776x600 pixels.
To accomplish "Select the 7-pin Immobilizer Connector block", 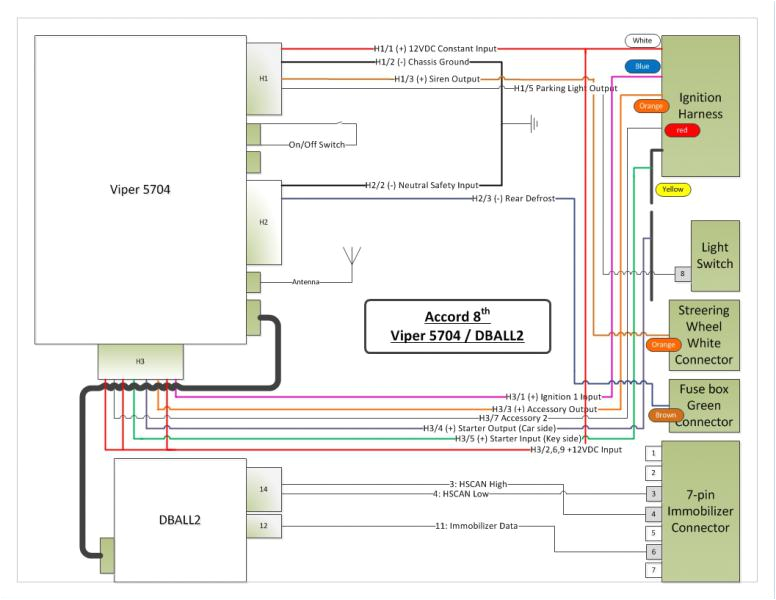I will click(x=708, y=510).
